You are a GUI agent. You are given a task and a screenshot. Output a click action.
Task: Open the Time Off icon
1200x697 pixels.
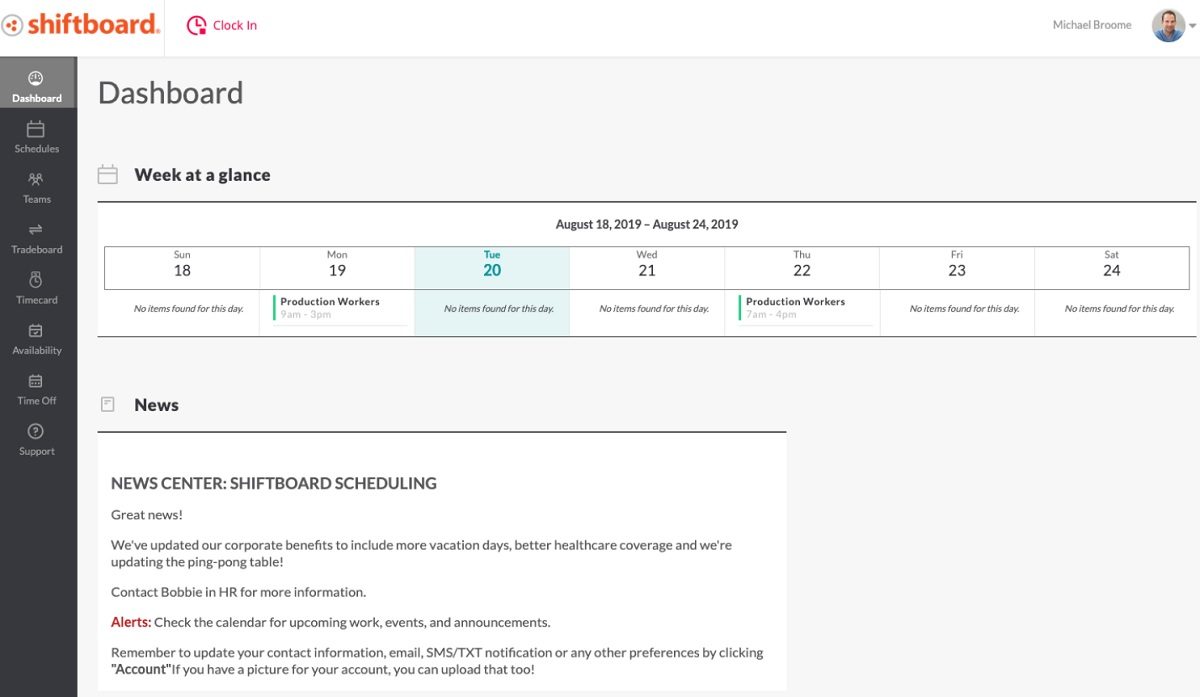point(36,380)
